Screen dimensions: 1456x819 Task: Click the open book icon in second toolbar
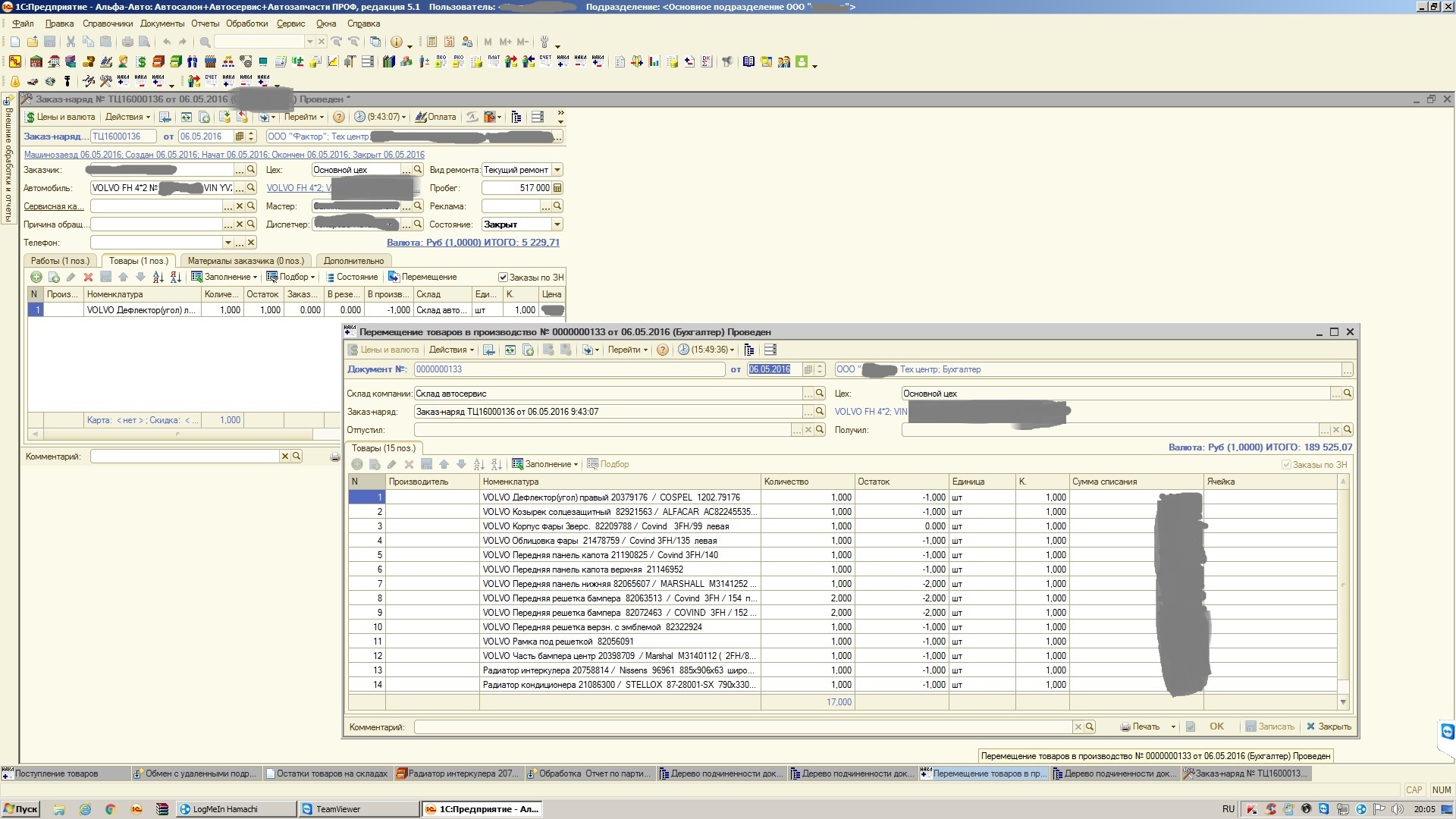point(748,61)
